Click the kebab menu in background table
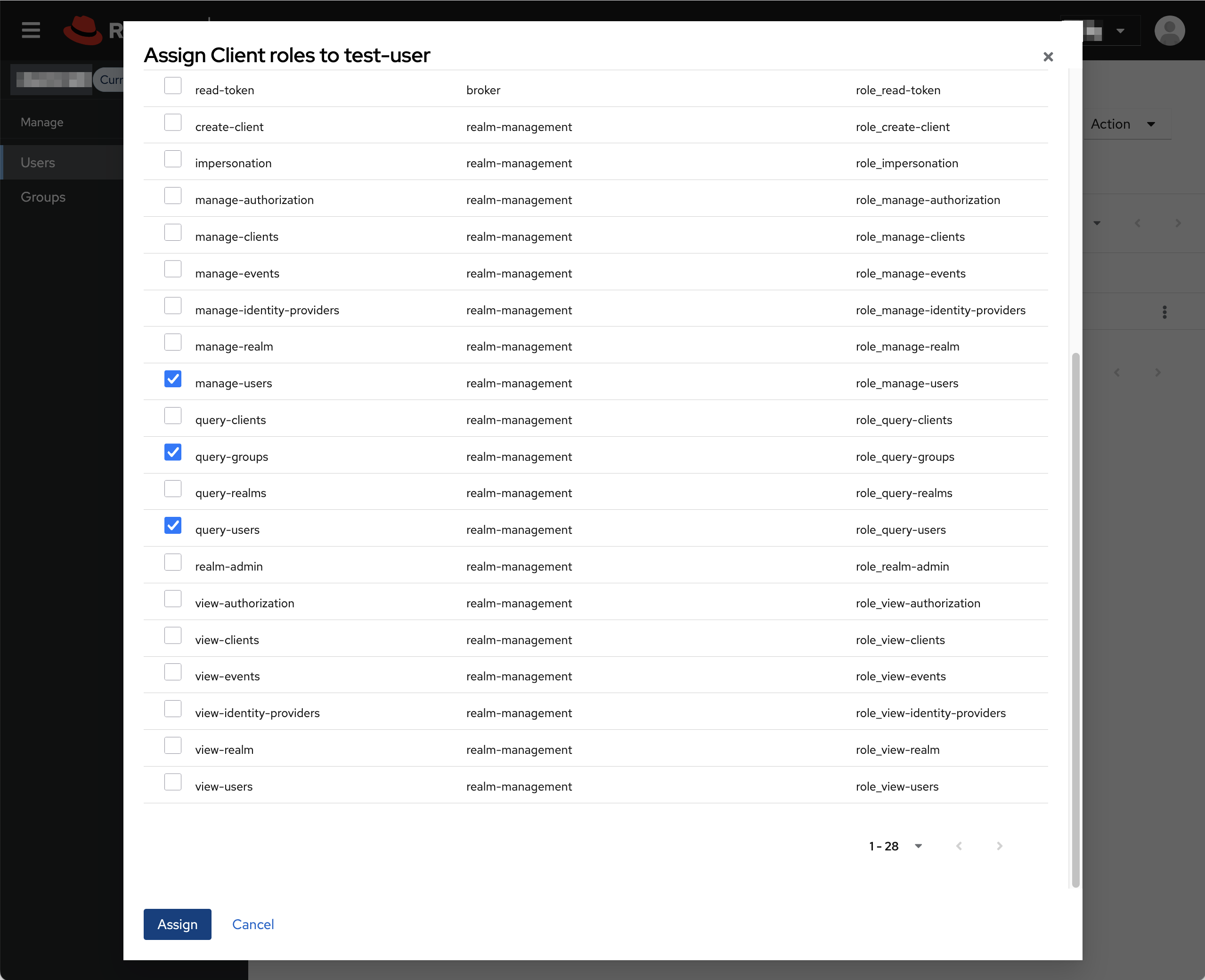Screen dimensions: 1205x980 (1164, 311)
